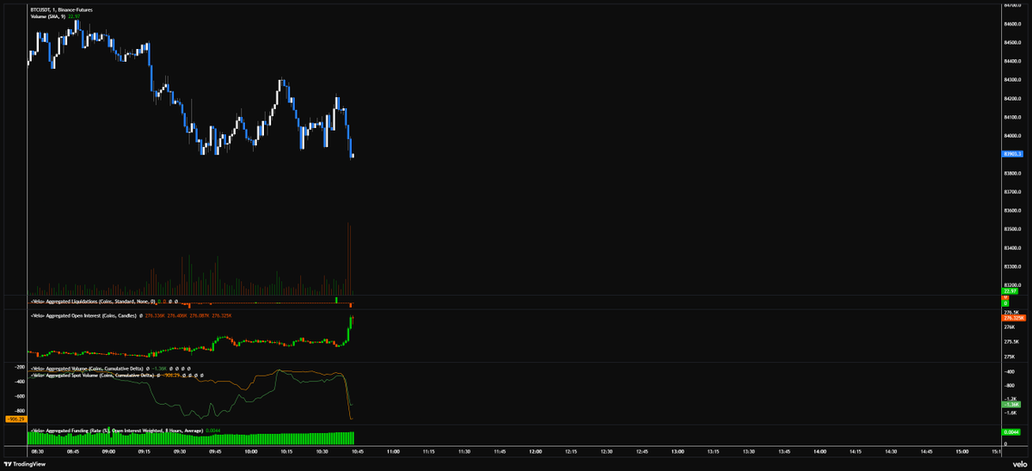Click the Aggregated Spot Volume legend
Viewport: 1032px width, 471px height.
(88, 375)
